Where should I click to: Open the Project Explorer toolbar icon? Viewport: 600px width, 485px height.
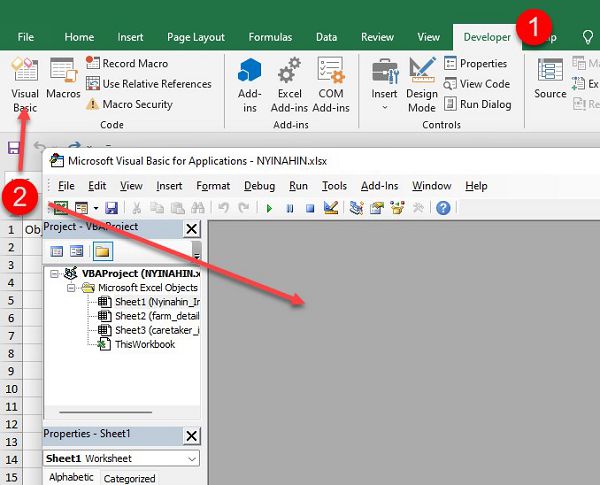coord(356,208)
